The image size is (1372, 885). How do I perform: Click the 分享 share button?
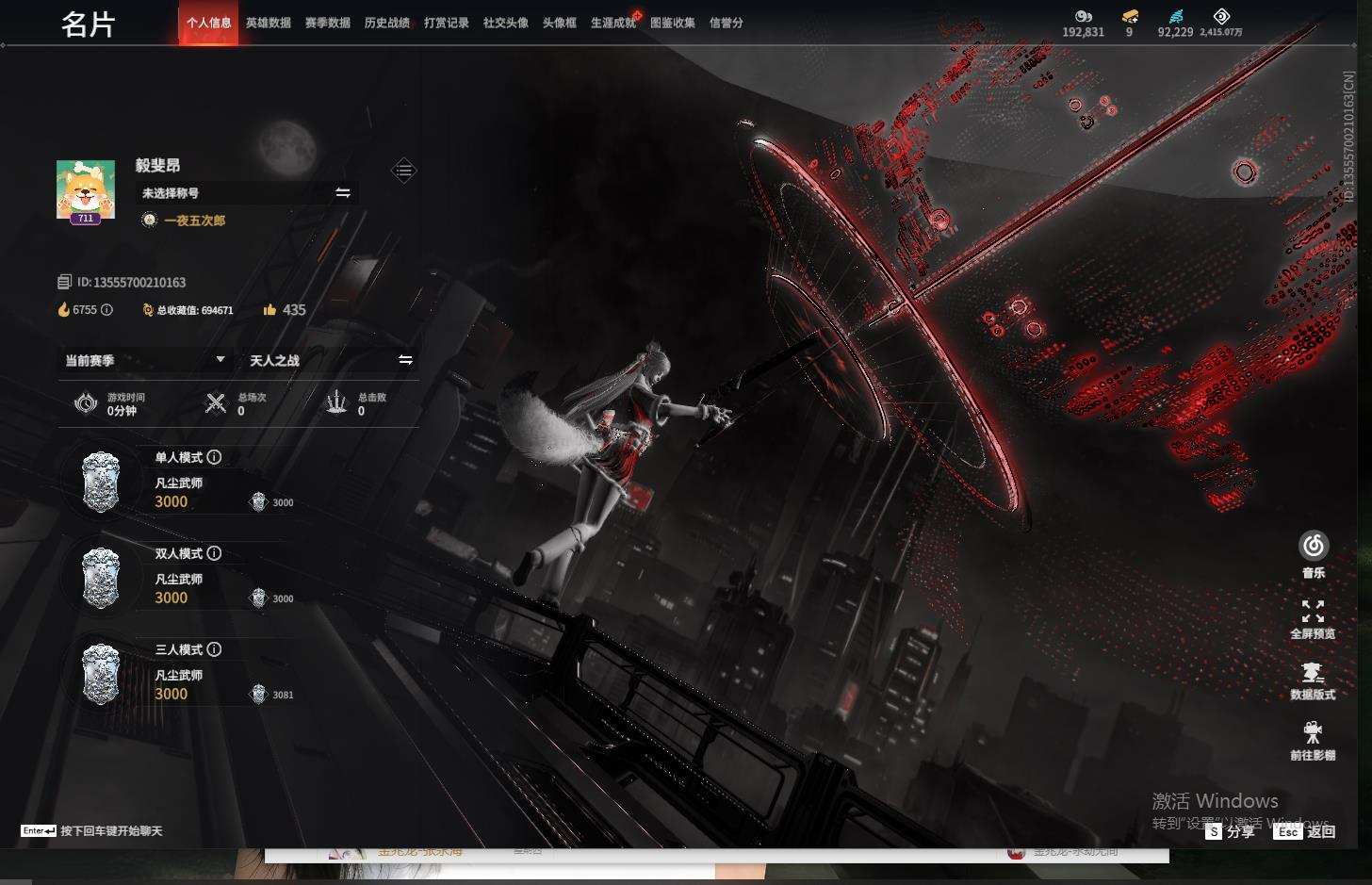pyautogui.click(x=1231, y=831)
